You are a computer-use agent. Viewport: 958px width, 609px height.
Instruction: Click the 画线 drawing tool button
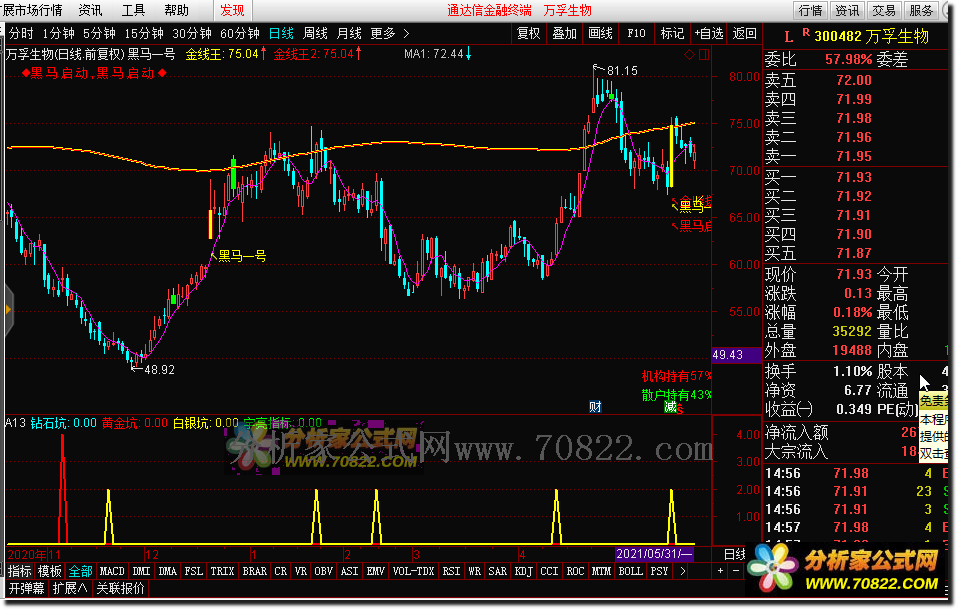click(601, 34)
